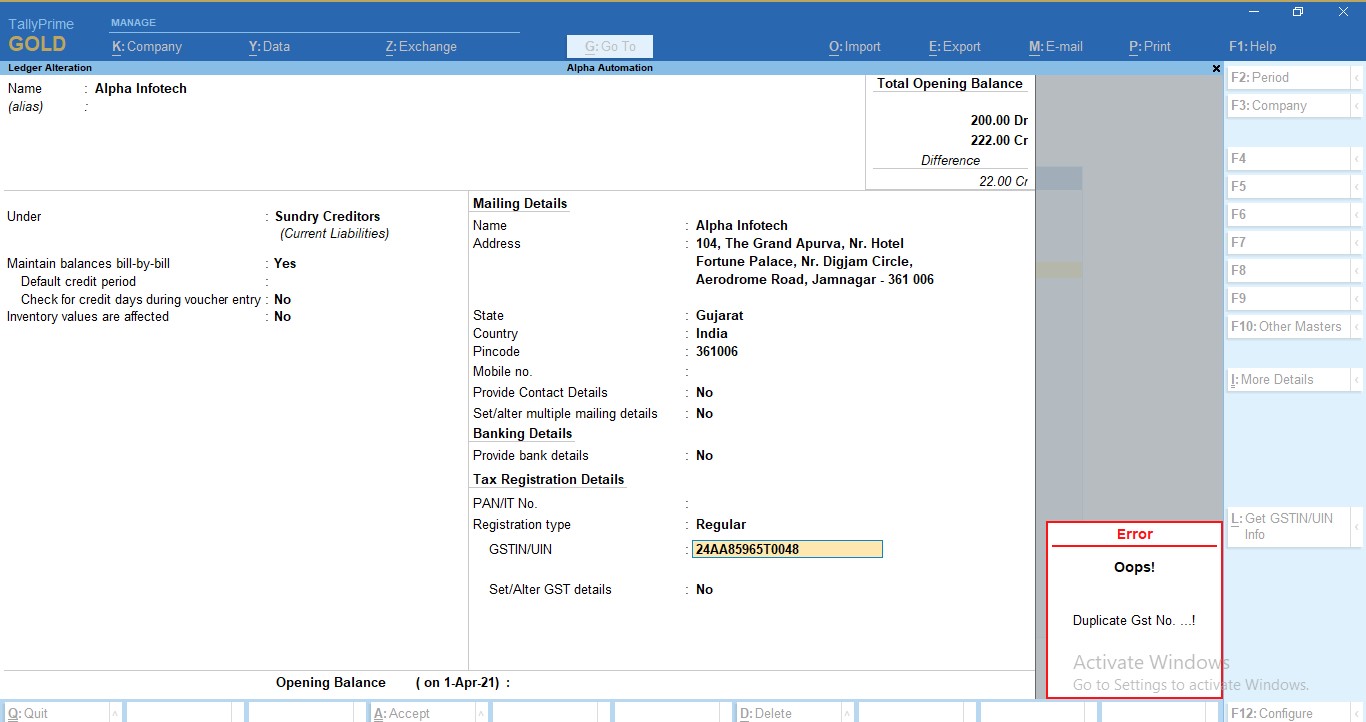Screen dimensions: 1366x722
Task: Click E: Export in the top bar
Action: tap(954, 46)
